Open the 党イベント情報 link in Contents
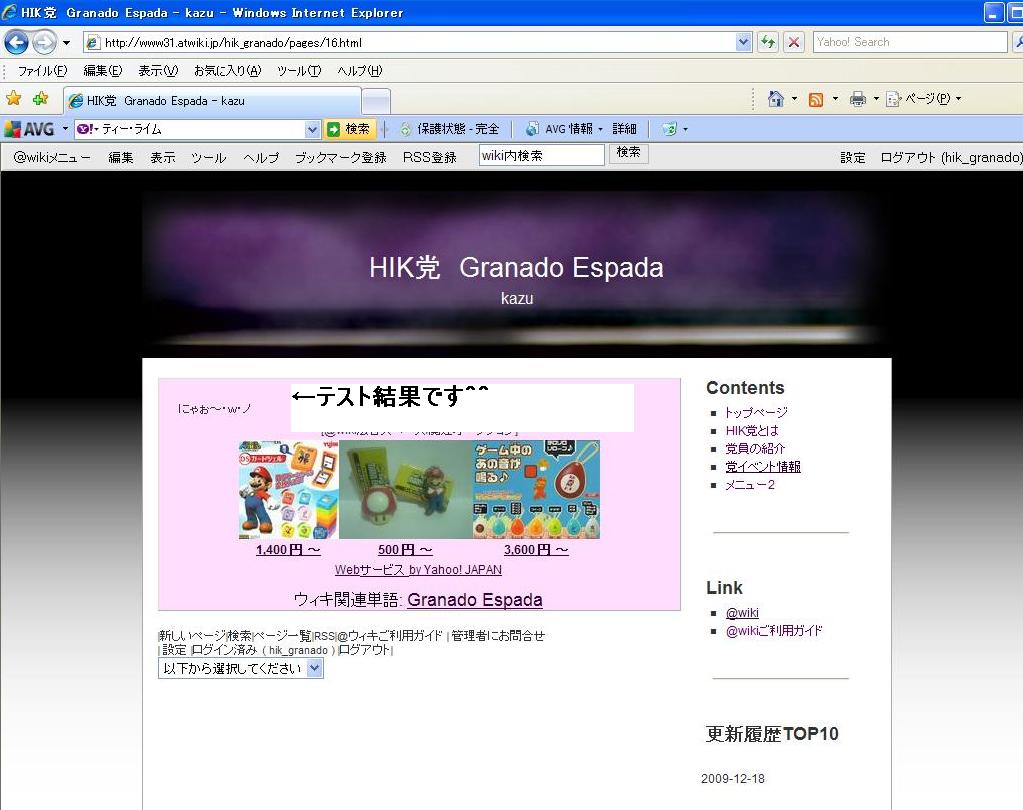The height and width of the screenshot is (810, 1023). click(762, 467)
